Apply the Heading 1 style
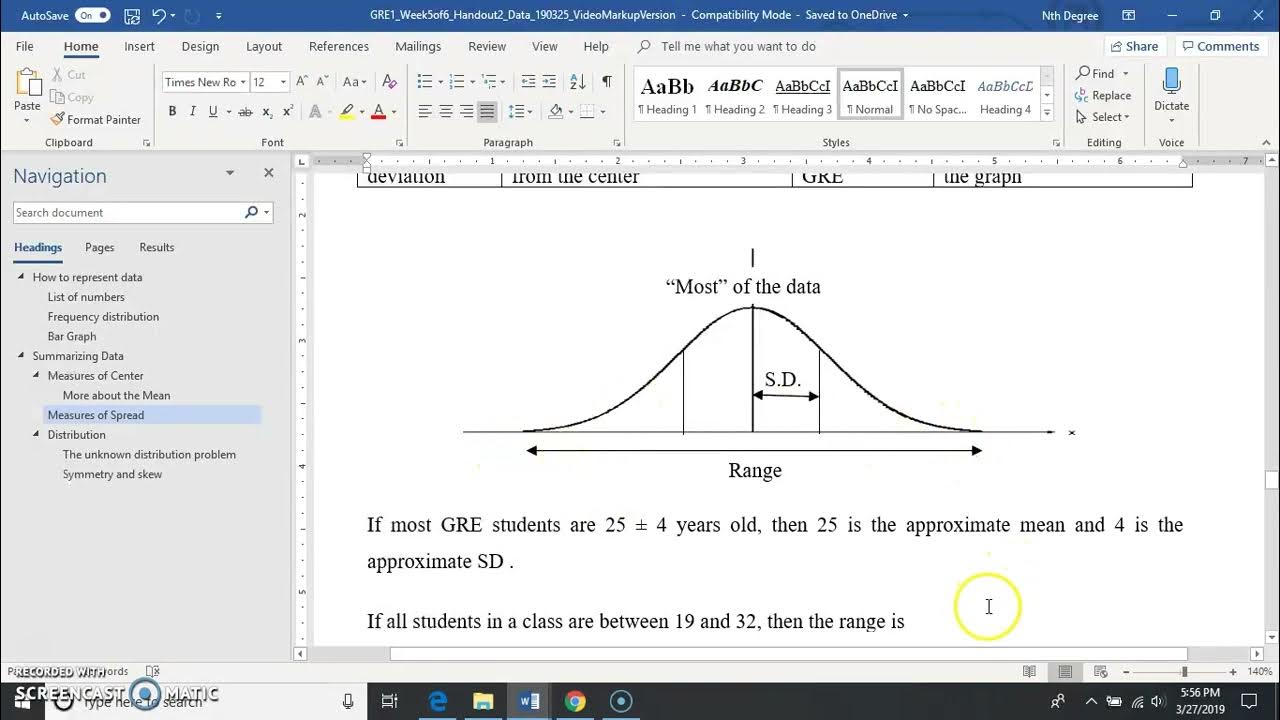Screen dimensions: 1280x720 point(667,95)
